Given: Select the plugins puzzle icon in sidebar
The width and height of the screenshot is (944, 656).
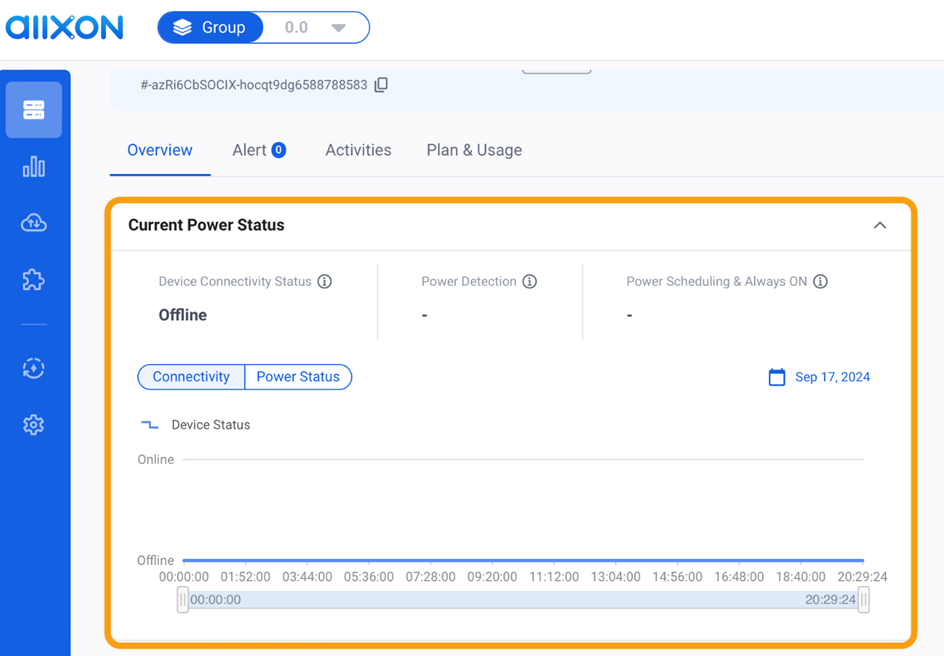Looking at the screenshot, I should coord(34,280).
